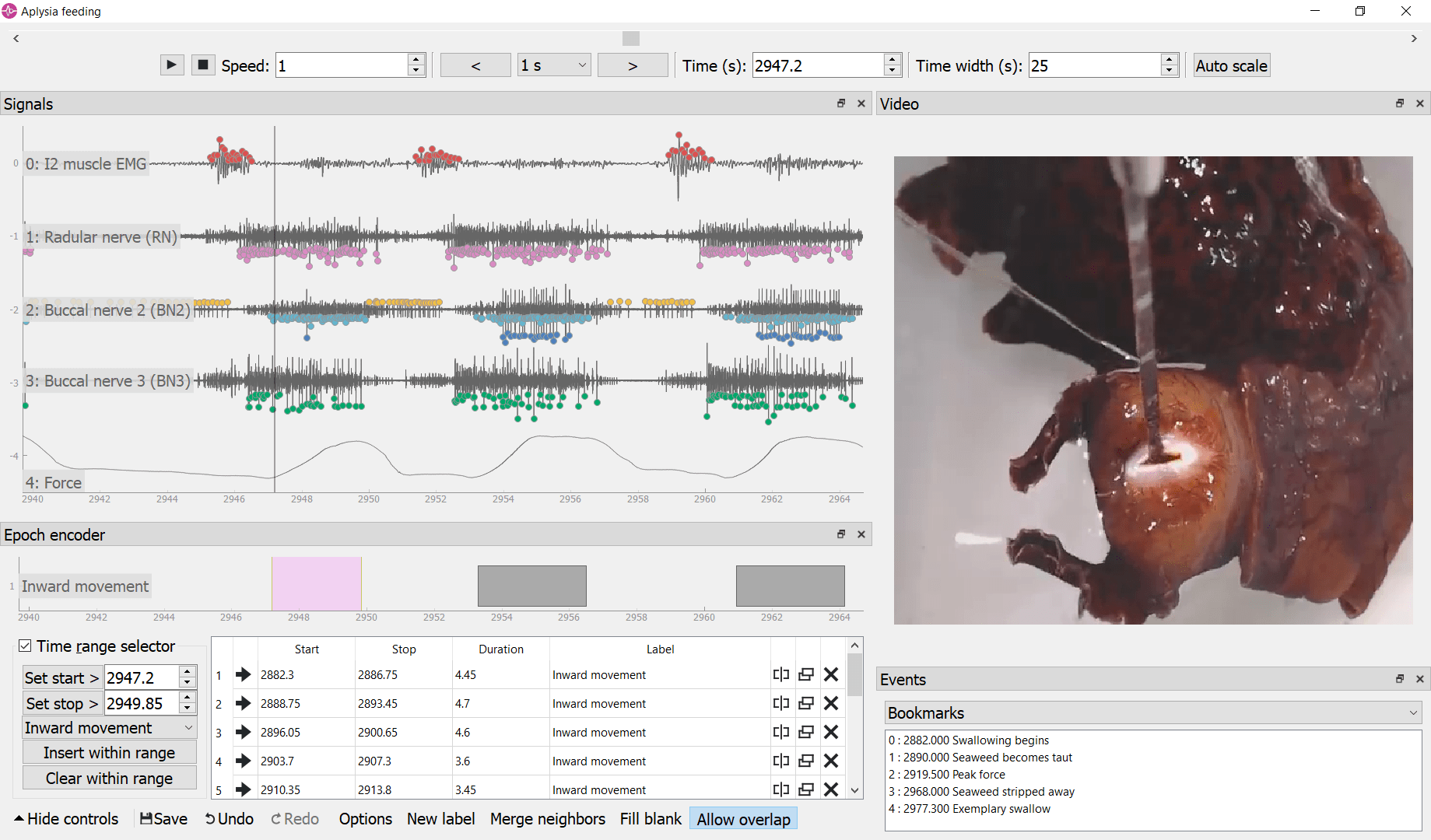Toggle Allow overlap mode
The height and width of the screenshot is (840, 1431).
click(742, 818)
